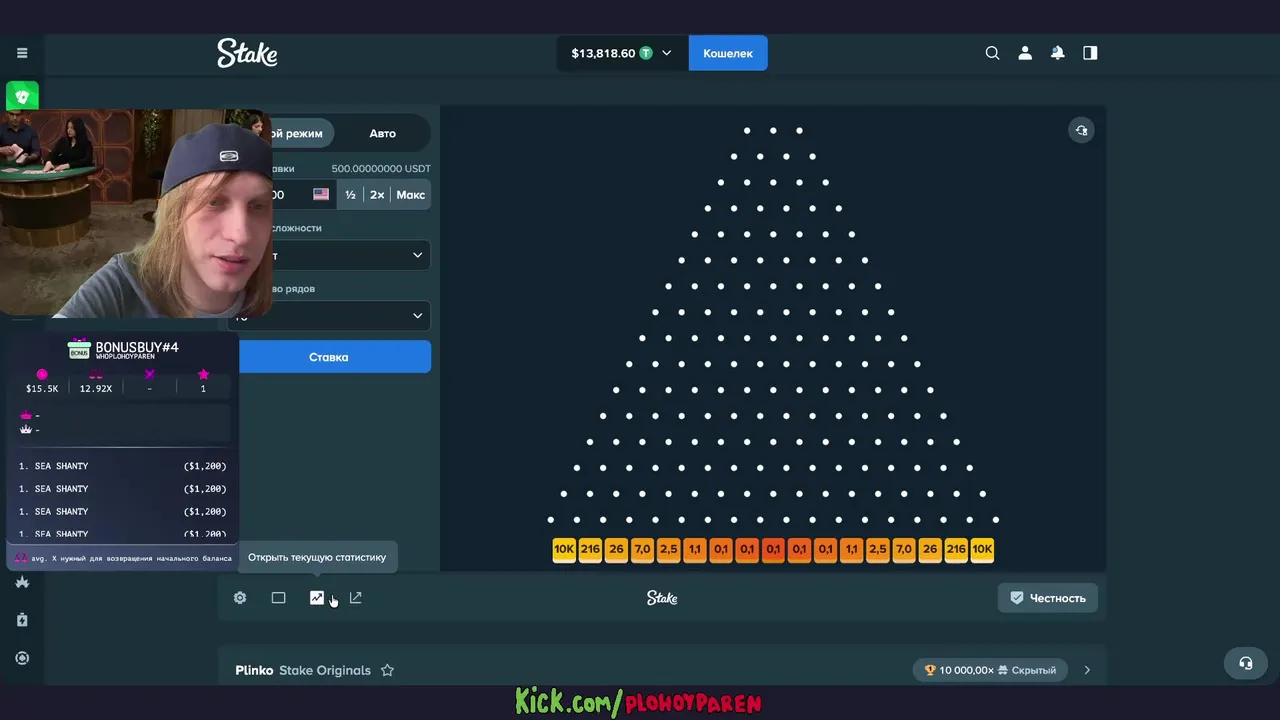
Task: Click the blue Ставка bet button
Action: [x=329, y=357]
